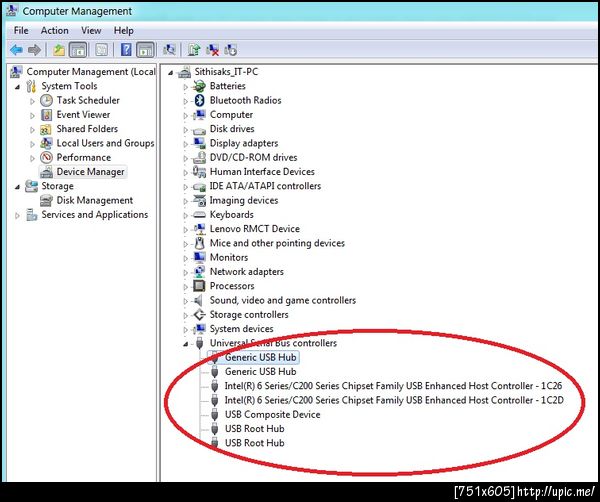
Task: Select Host Controller ending in 1C2D
Action: click(x=394, y=400)
